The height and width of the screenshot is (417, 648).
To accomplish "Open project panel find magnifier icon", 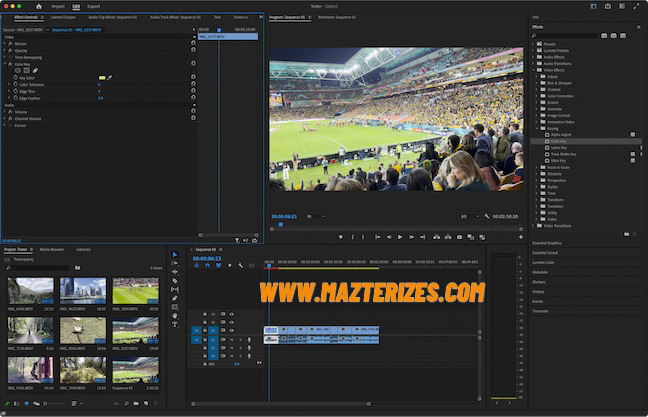I will pos(126,403).
